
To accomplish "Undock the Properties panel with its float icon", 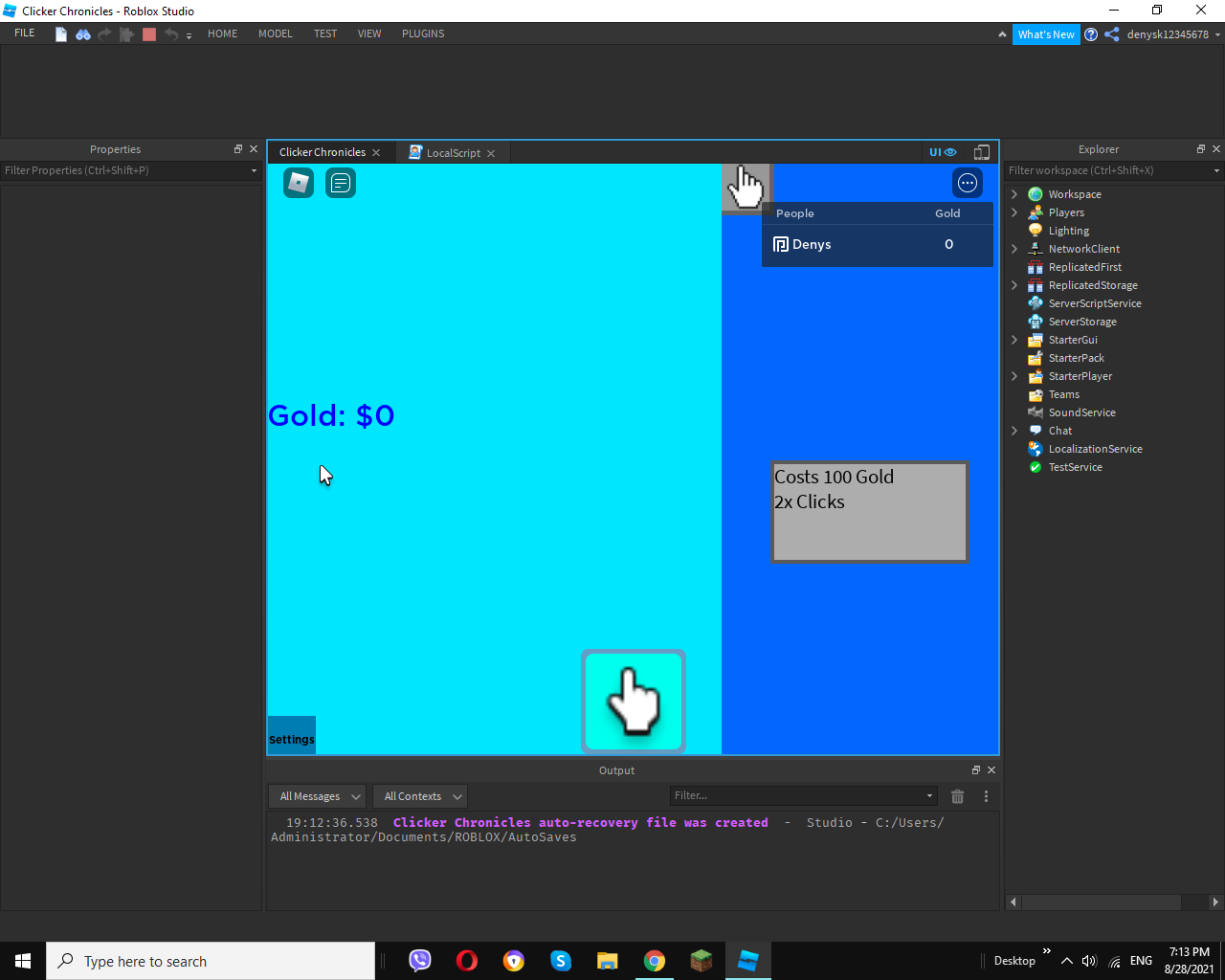I will click(238, 149).
